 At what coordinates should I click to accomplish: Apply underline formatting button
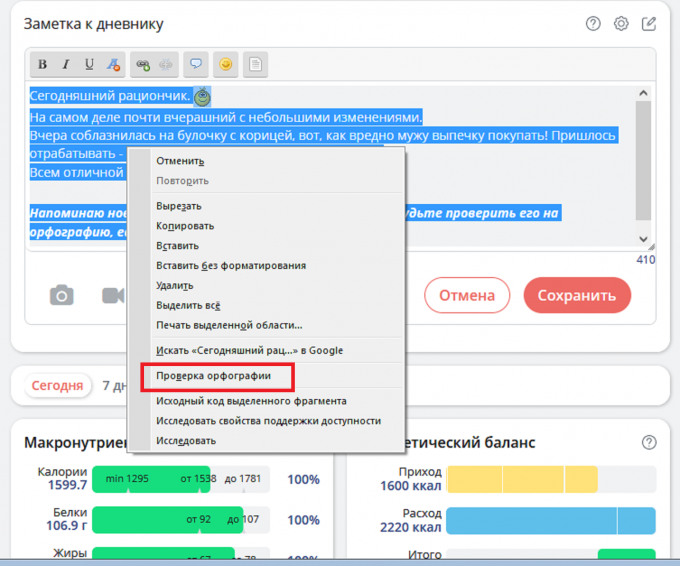point(89,65)
